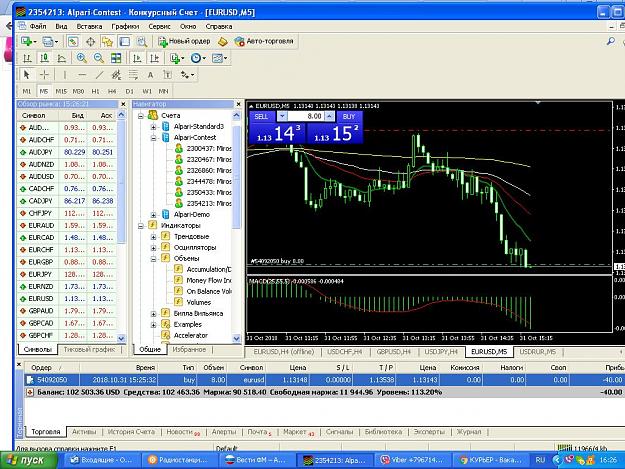The width and height of the screenshot is (625, 469).
Task: Select the text label tool
Action: pyautogui.click(x=167, y=75)
